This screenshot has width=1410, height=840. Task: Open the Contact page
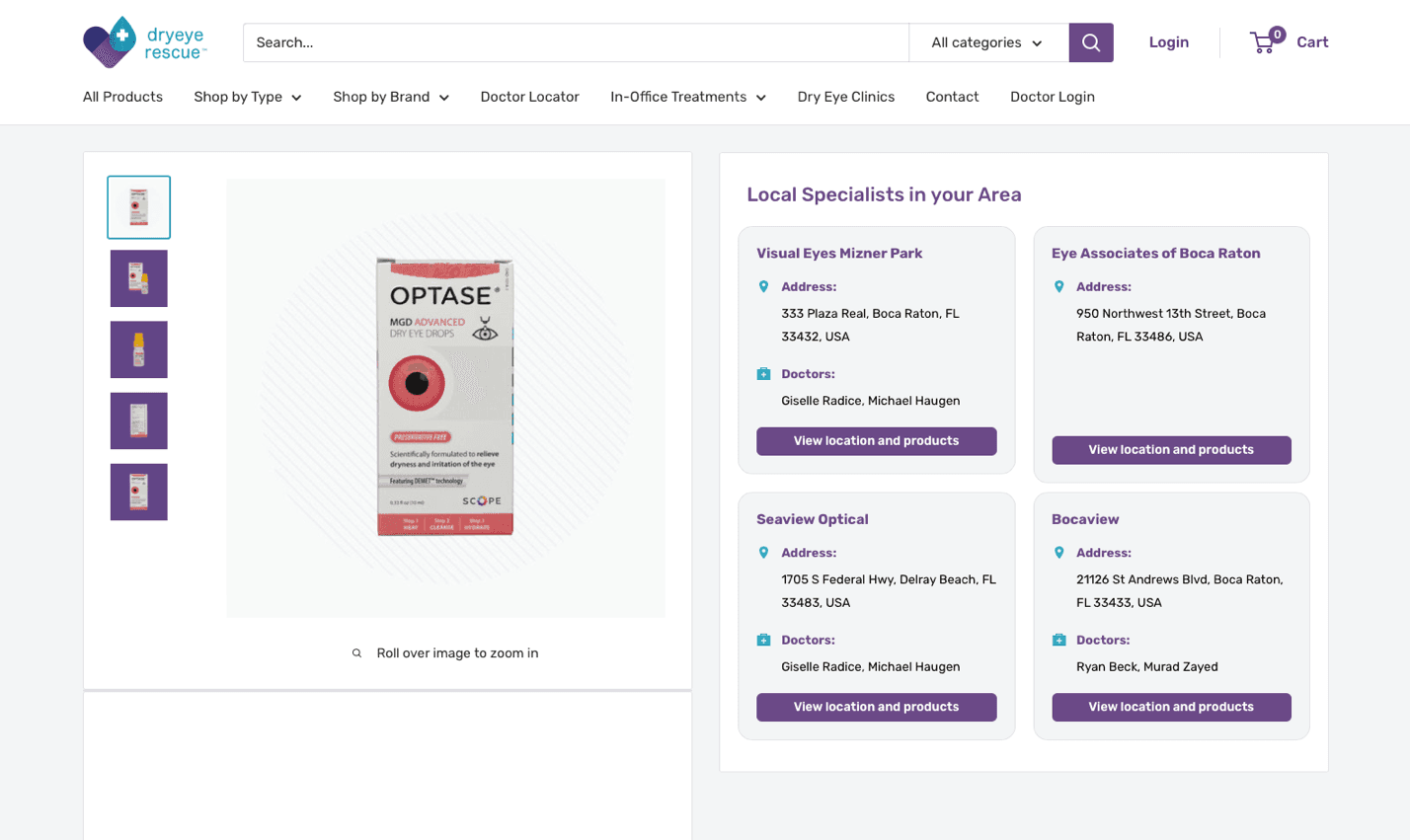(952, 97)
